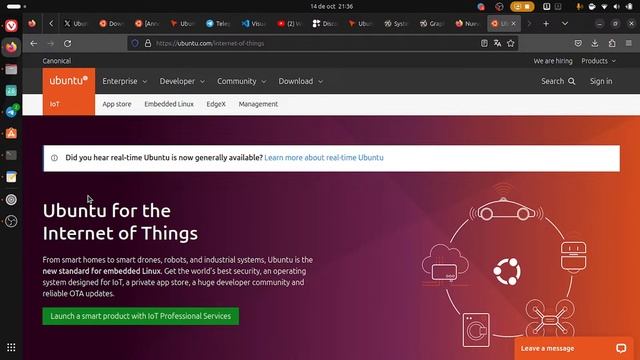Open the Embedded Linux submenu item
The width and height of the screenshot is (640, 360).
(x=169, y=104)
